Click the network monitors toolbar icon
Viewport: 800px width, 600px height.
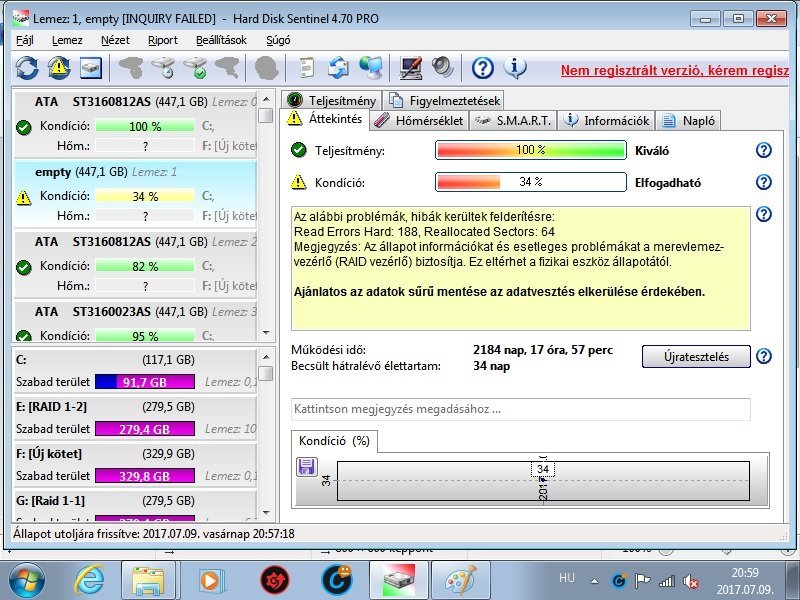(x=371, y=68)
